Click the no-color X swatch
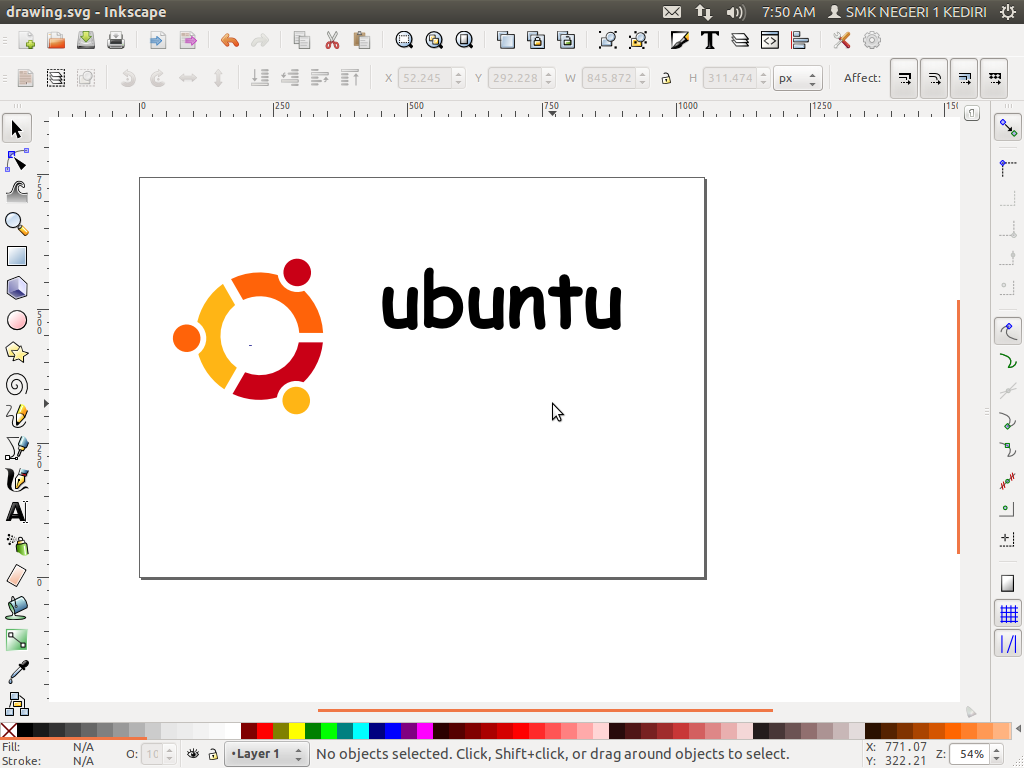Viewport: 1024px width, 768px height. click(8, 731)
